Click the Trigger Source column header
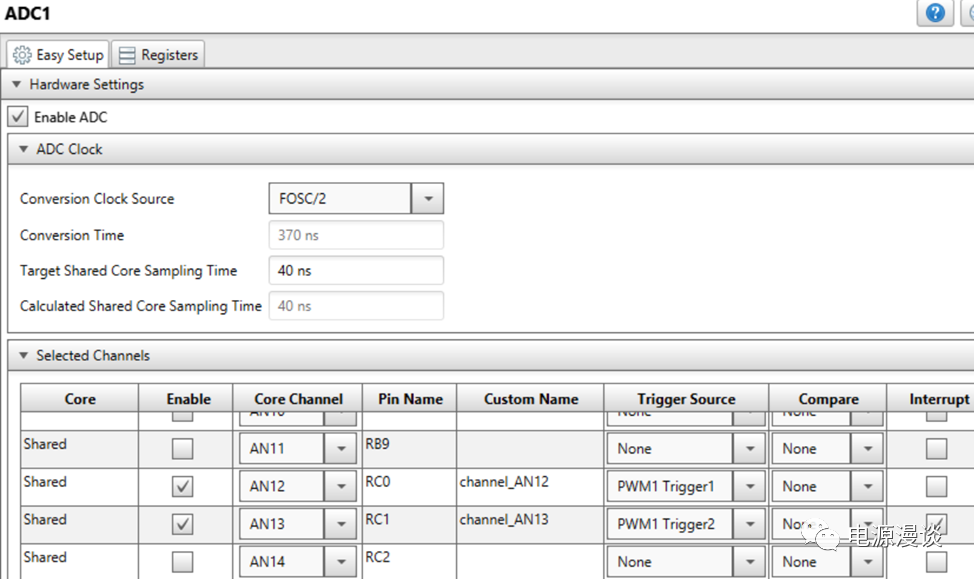This screenshot has width=974, height=579. coord(685,399)
